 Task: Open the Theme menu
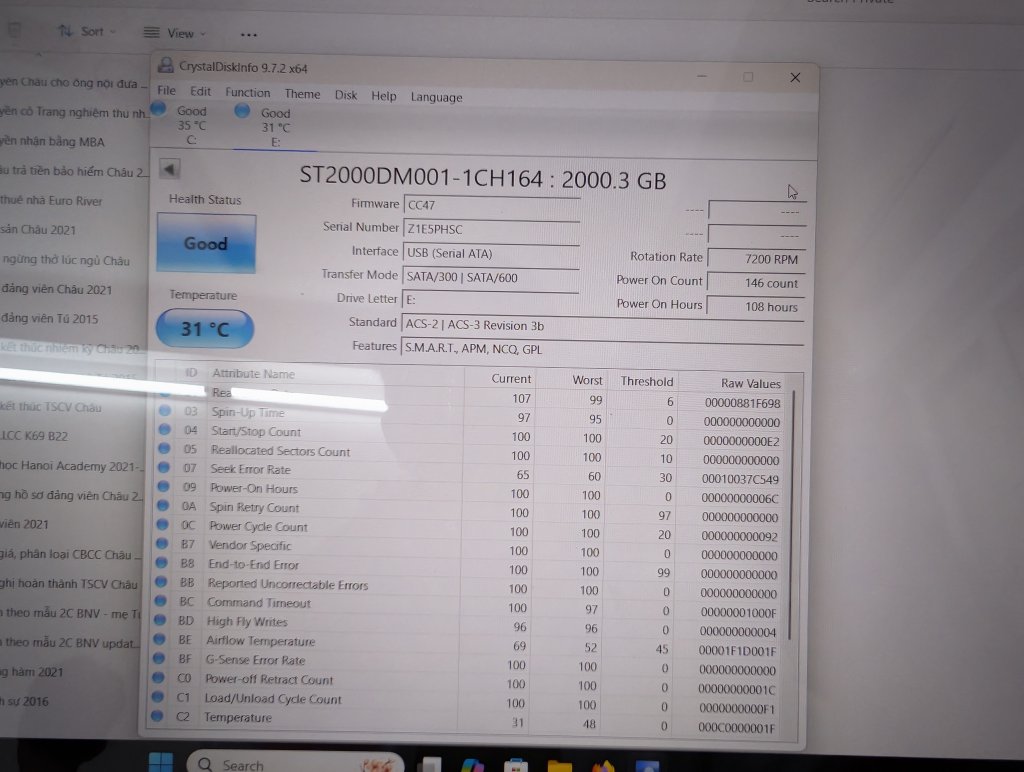(302, 94)
